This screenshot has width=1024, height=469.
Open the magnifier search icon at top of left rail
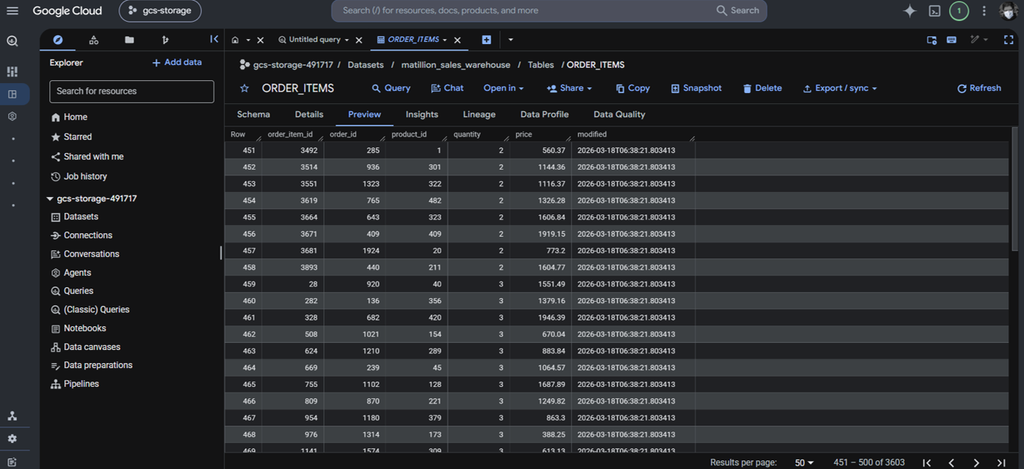(12, 41)
